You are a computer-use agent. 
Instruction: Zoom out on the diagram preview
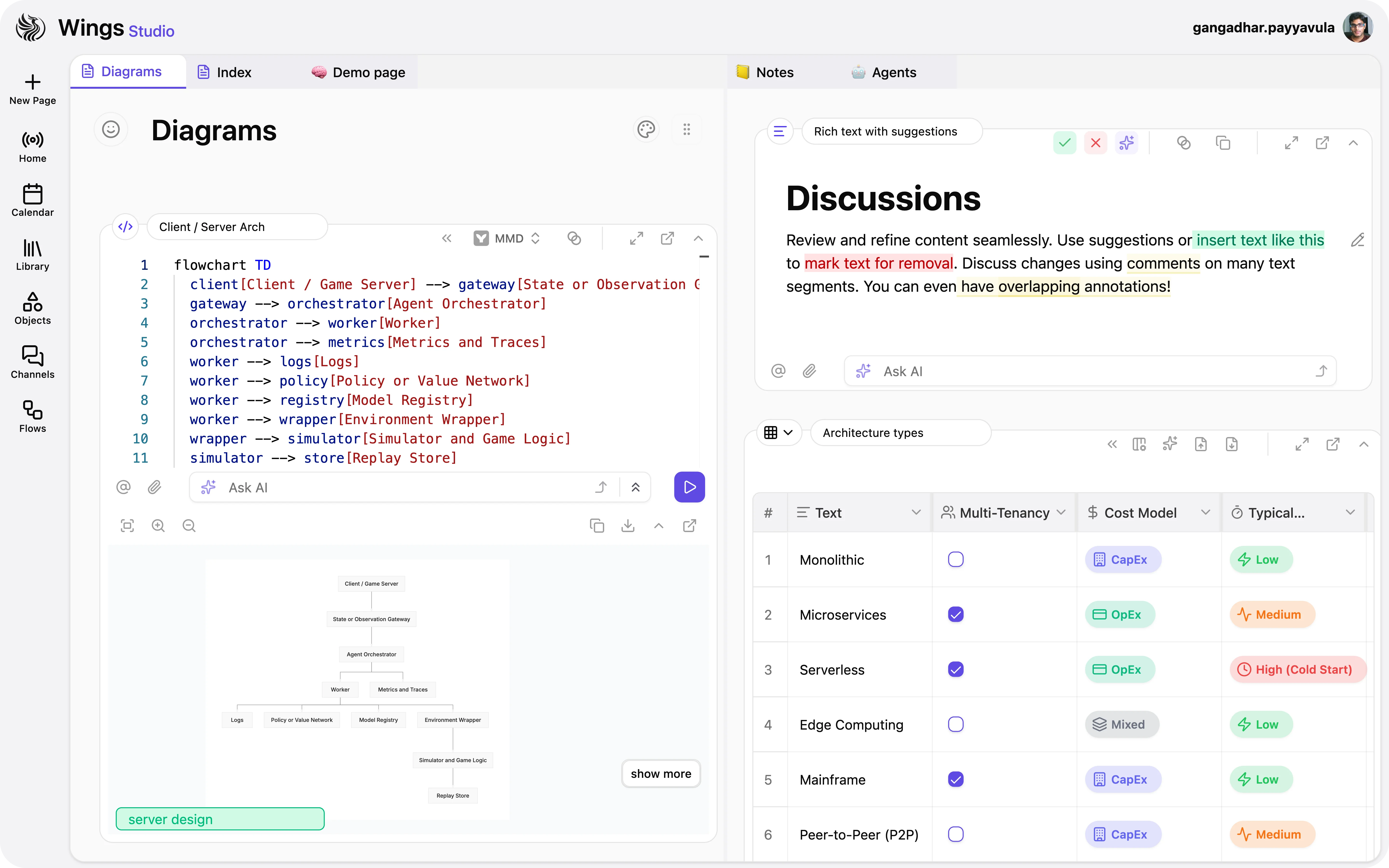(x=189, y=526)
